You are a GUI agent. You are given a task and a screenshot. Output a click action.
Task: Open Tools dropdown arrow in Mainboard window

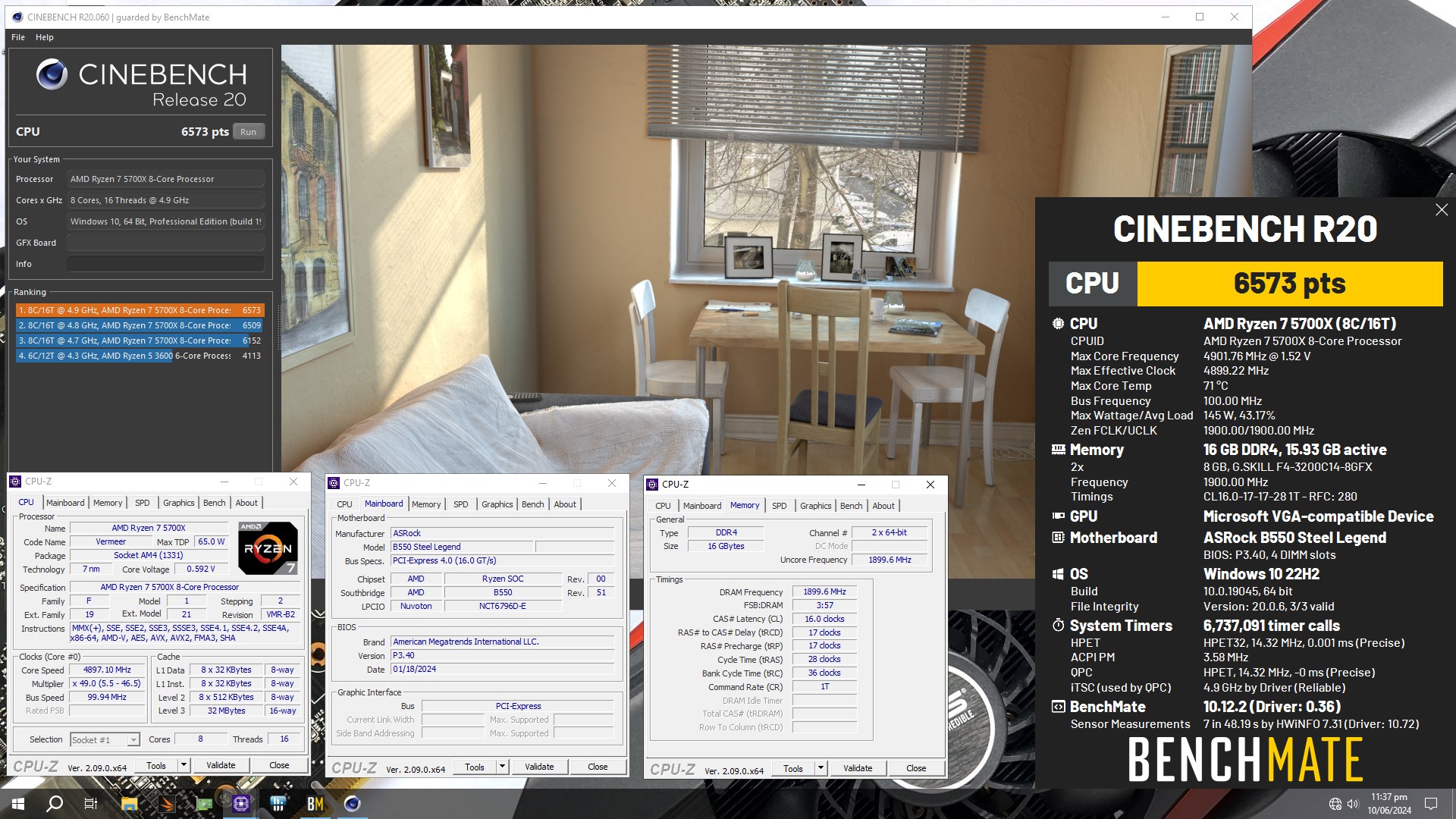point(502,767)
